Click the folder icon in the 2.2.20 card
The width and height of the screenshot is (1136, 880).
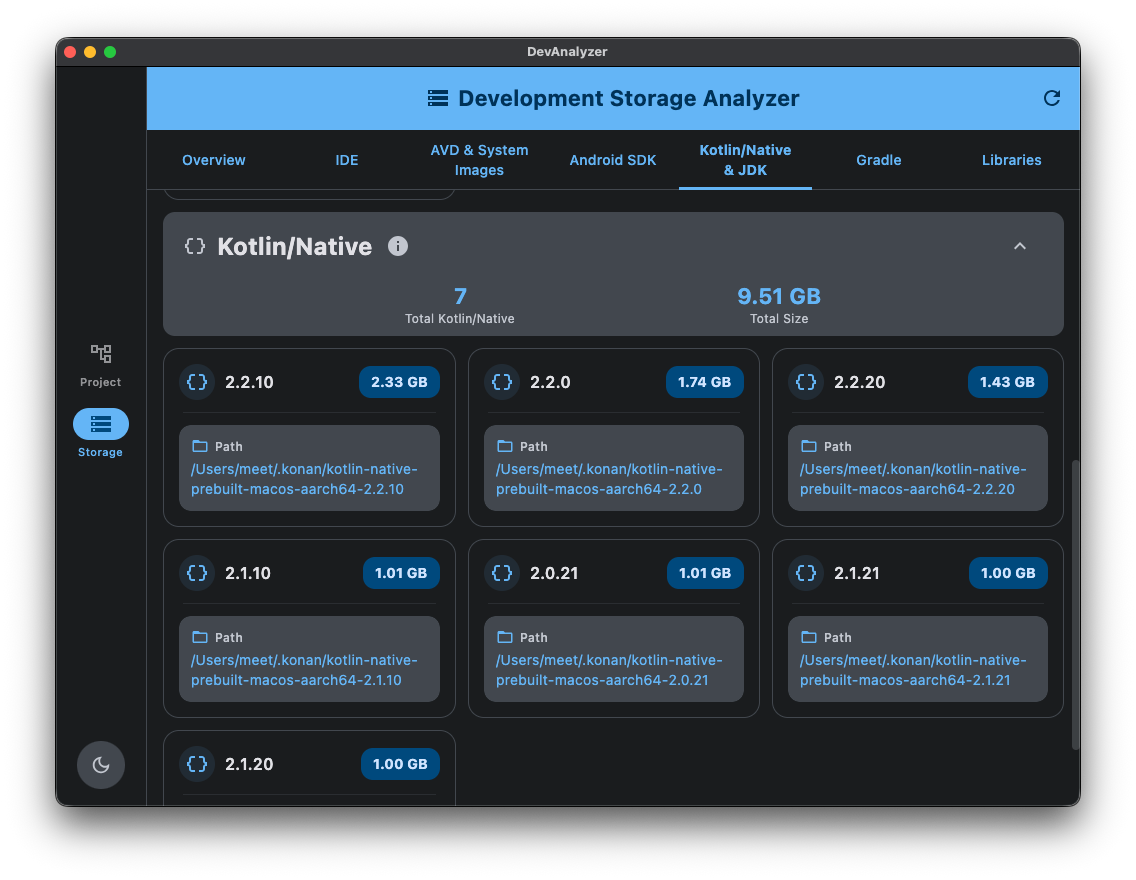tap(809, 446)
